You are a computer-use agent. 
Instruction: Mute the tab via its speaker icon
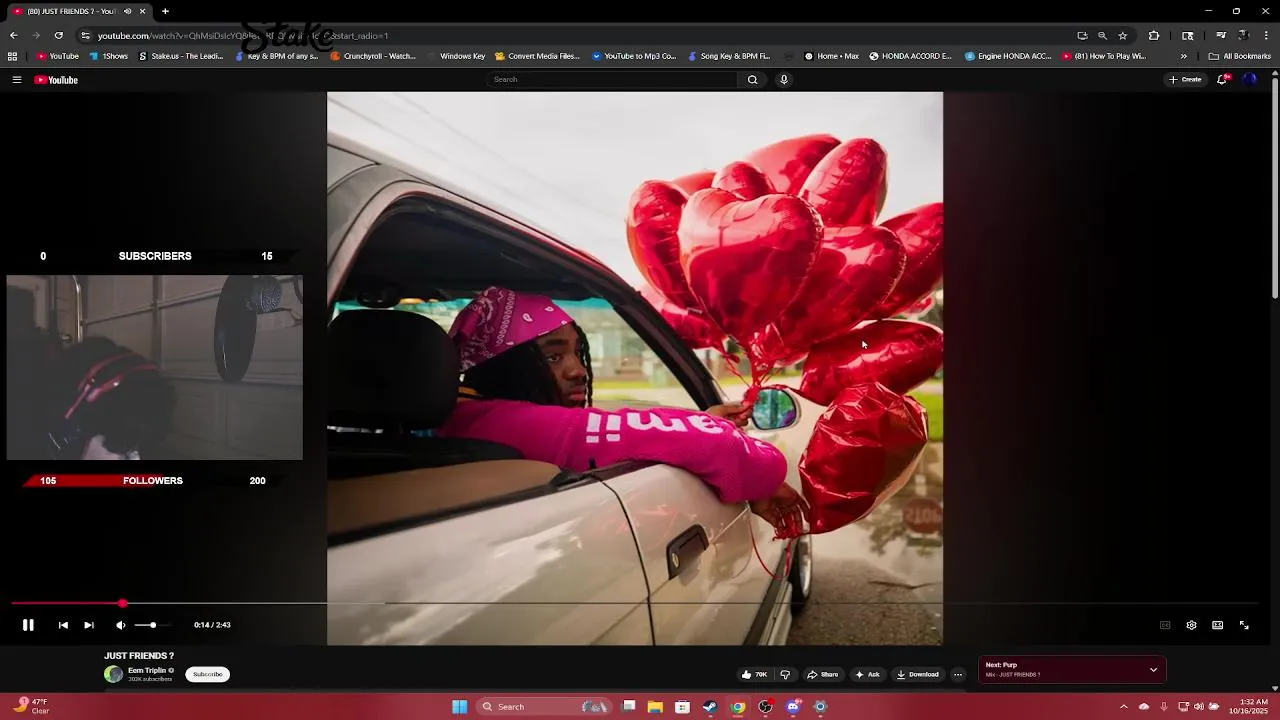[127, 11]
